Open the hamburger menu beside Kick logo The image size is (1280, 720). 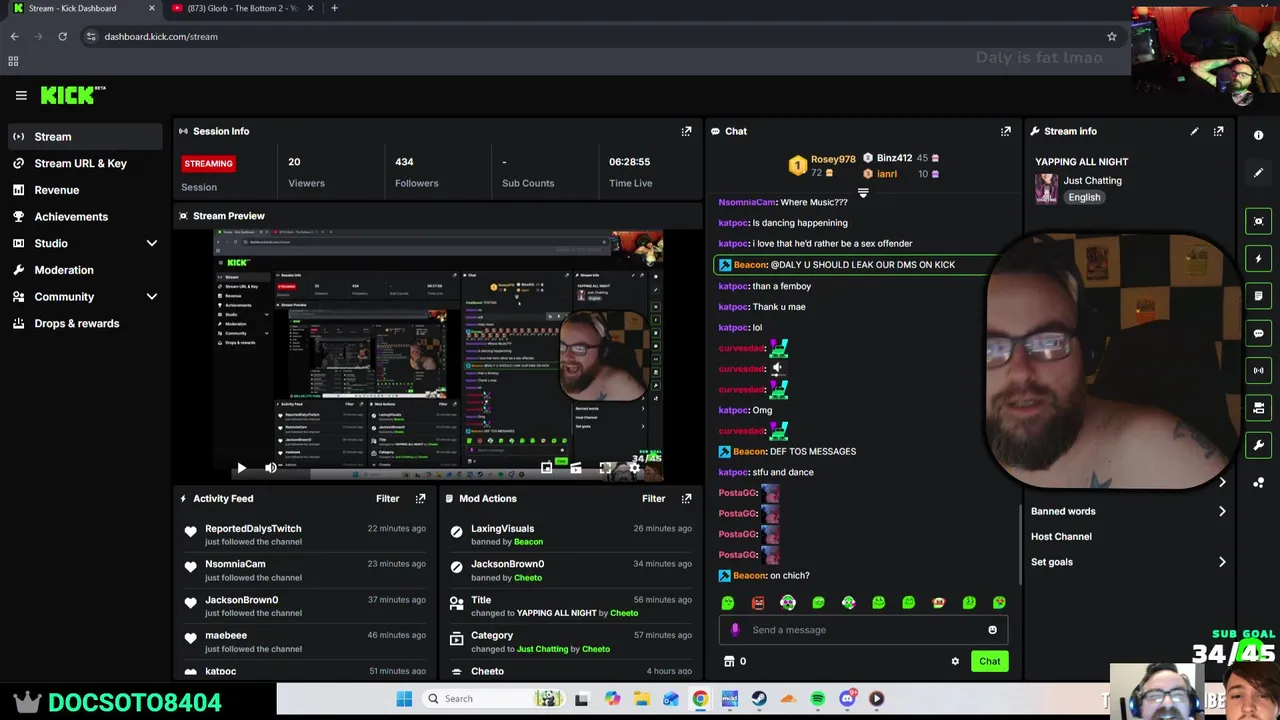[x=21, y=95]
